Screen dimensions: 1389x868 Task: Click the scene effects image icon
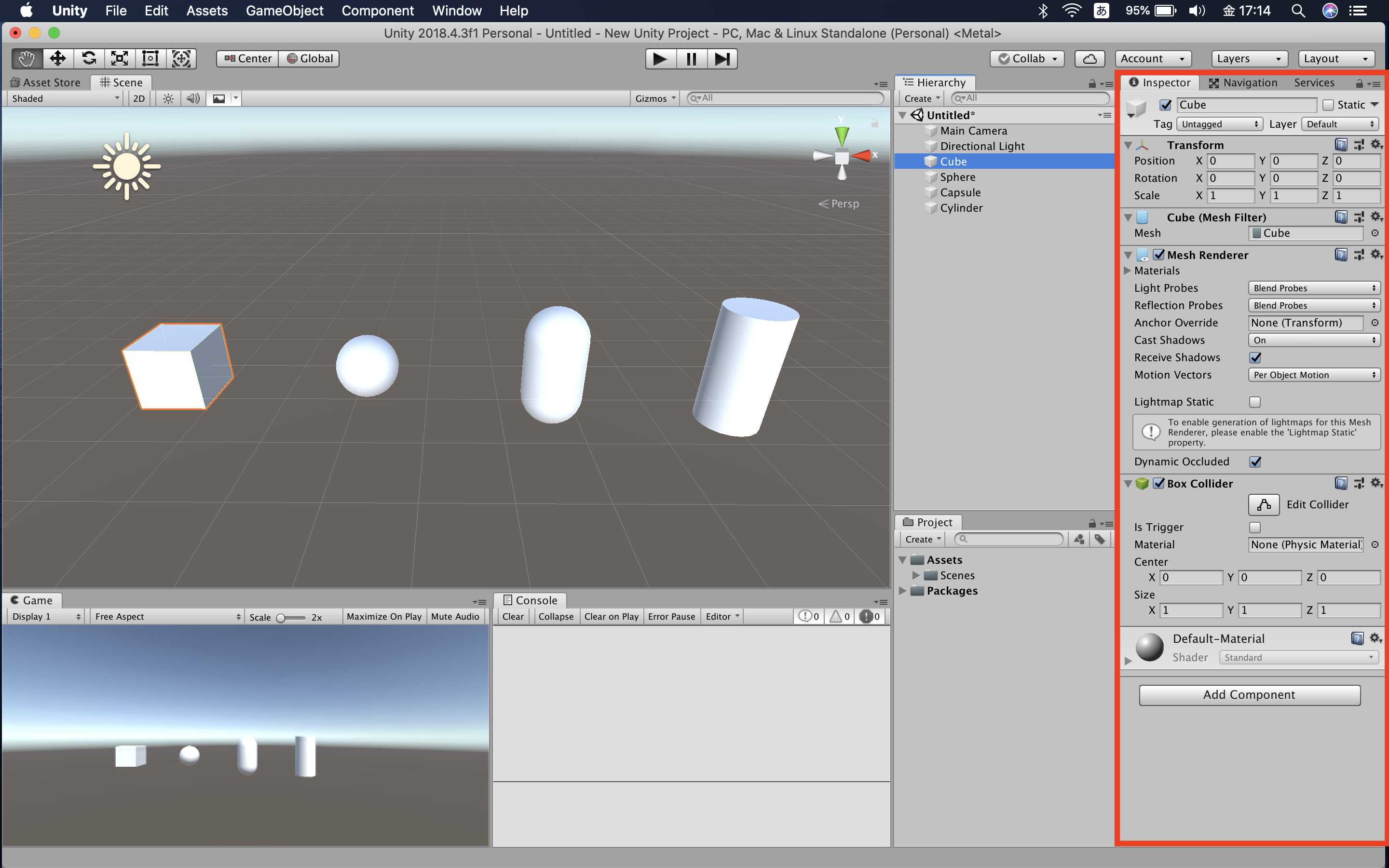click(x=218, y=99)
